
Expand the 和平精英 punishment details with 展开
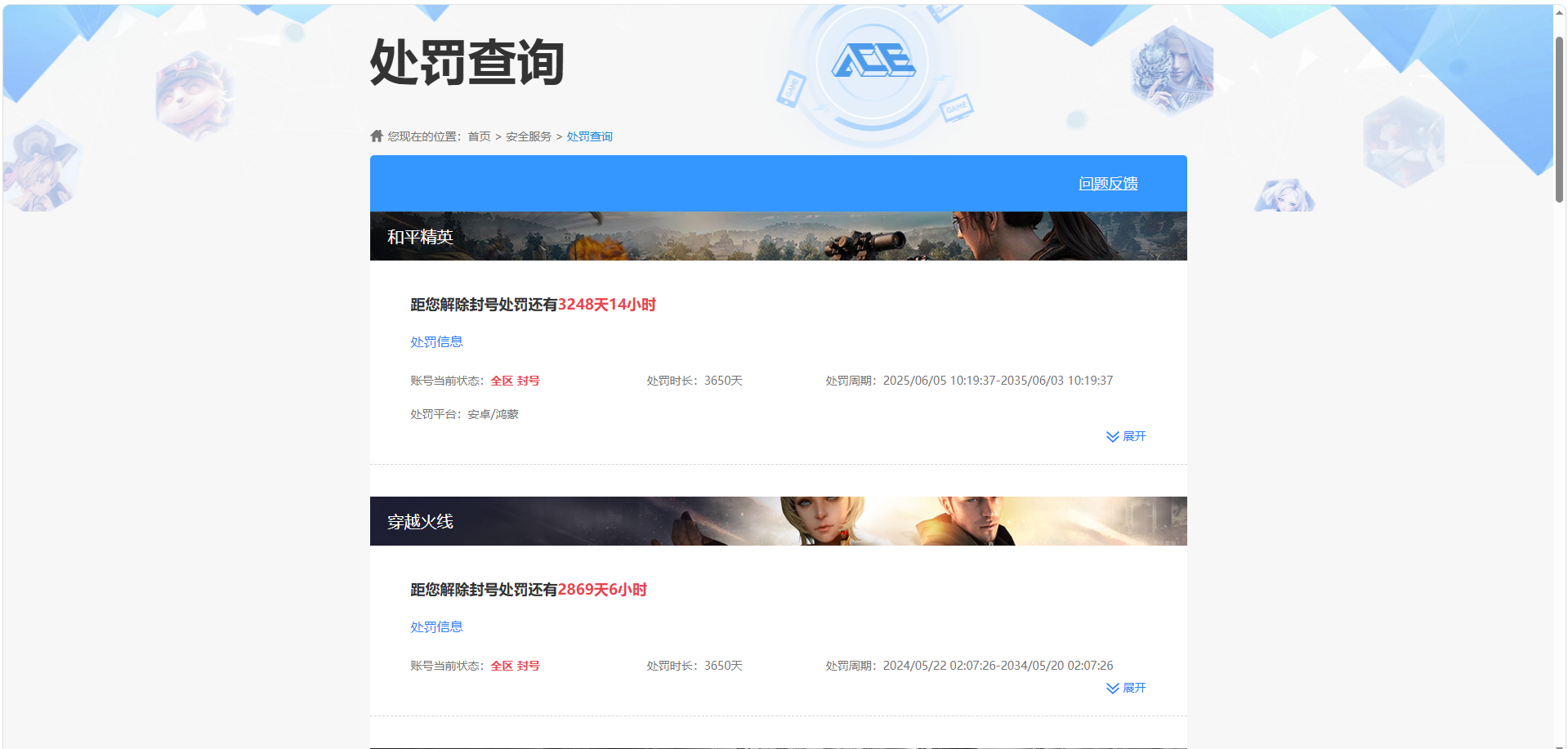[1126, 436]
